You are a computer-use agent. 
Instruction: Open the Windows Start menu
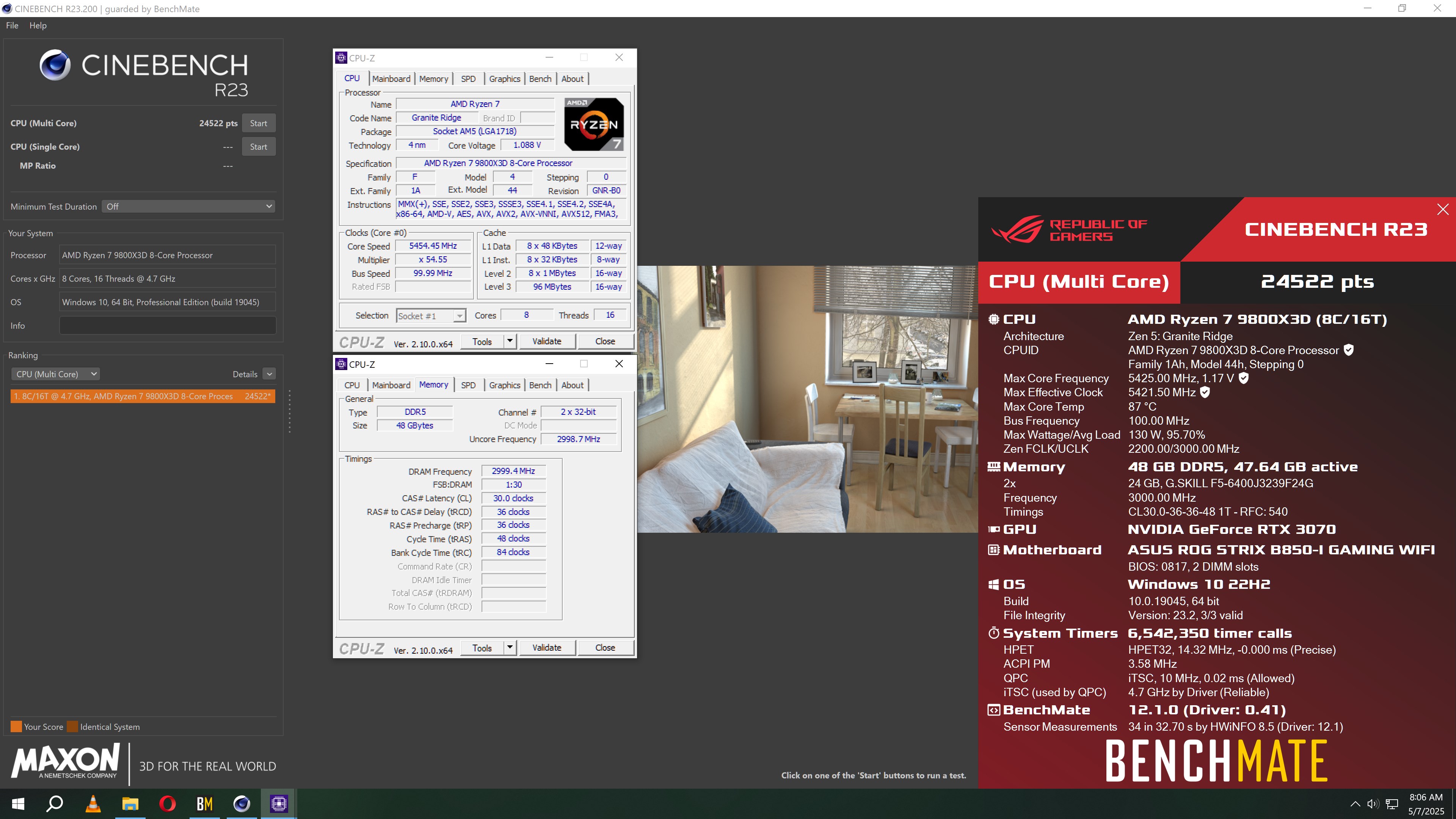click(18, 804)
